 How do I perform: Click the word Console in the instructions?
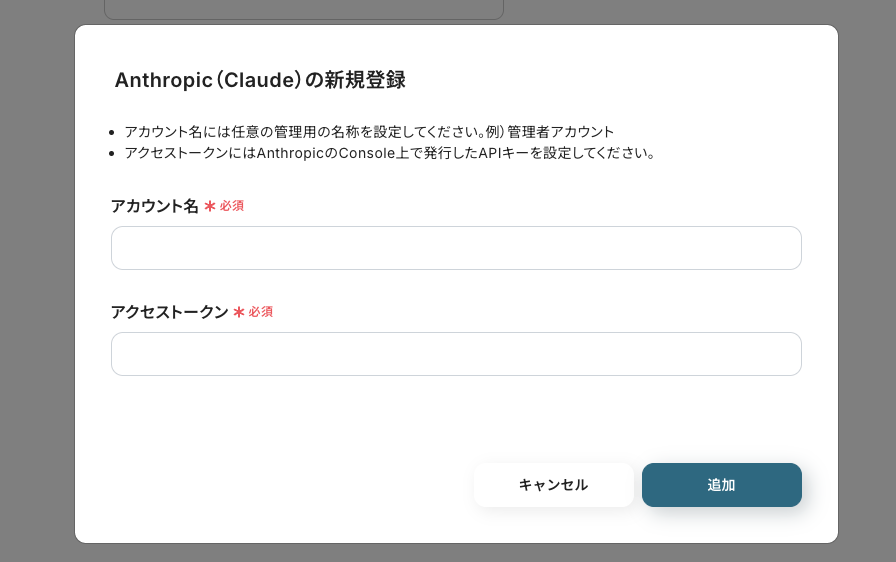point(367,153)
